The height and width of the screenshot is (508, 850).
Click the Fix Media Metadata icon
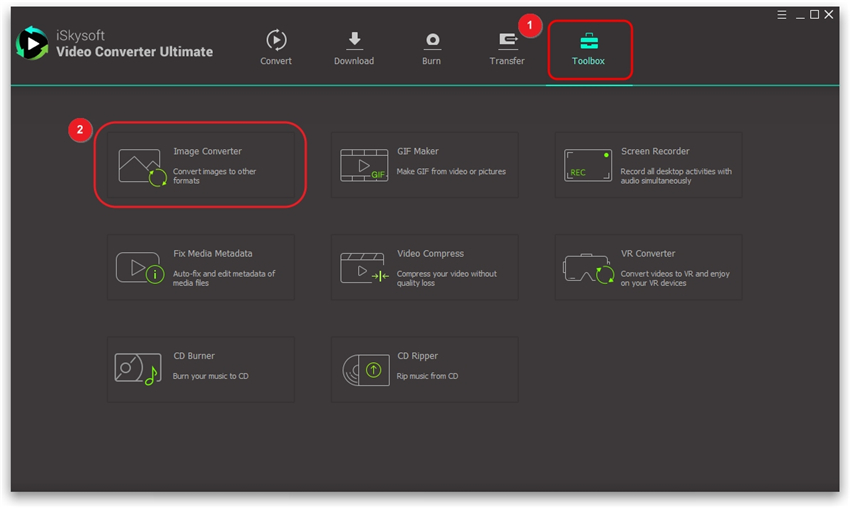139,268
